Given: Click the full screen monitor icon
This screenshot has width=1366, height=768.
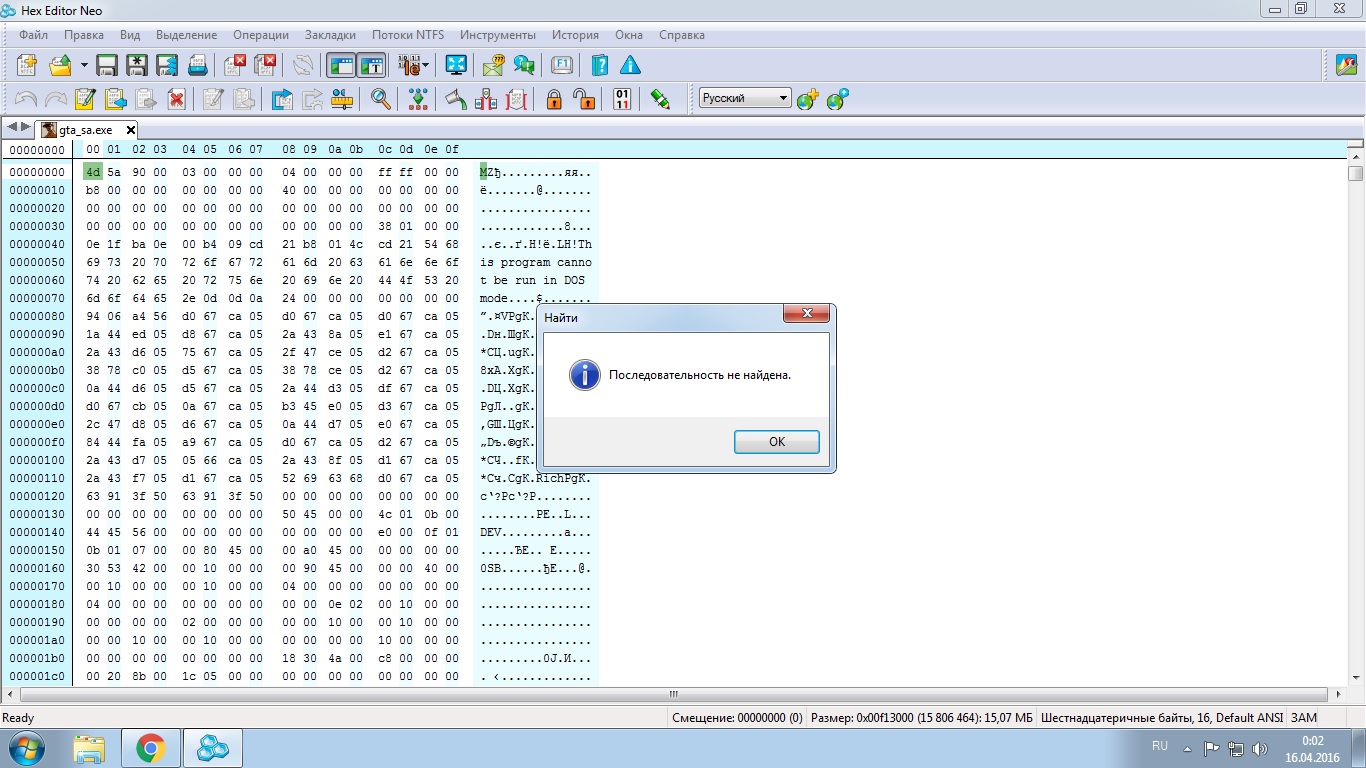Looking at the screenshot, I should (x=456, y=66).
